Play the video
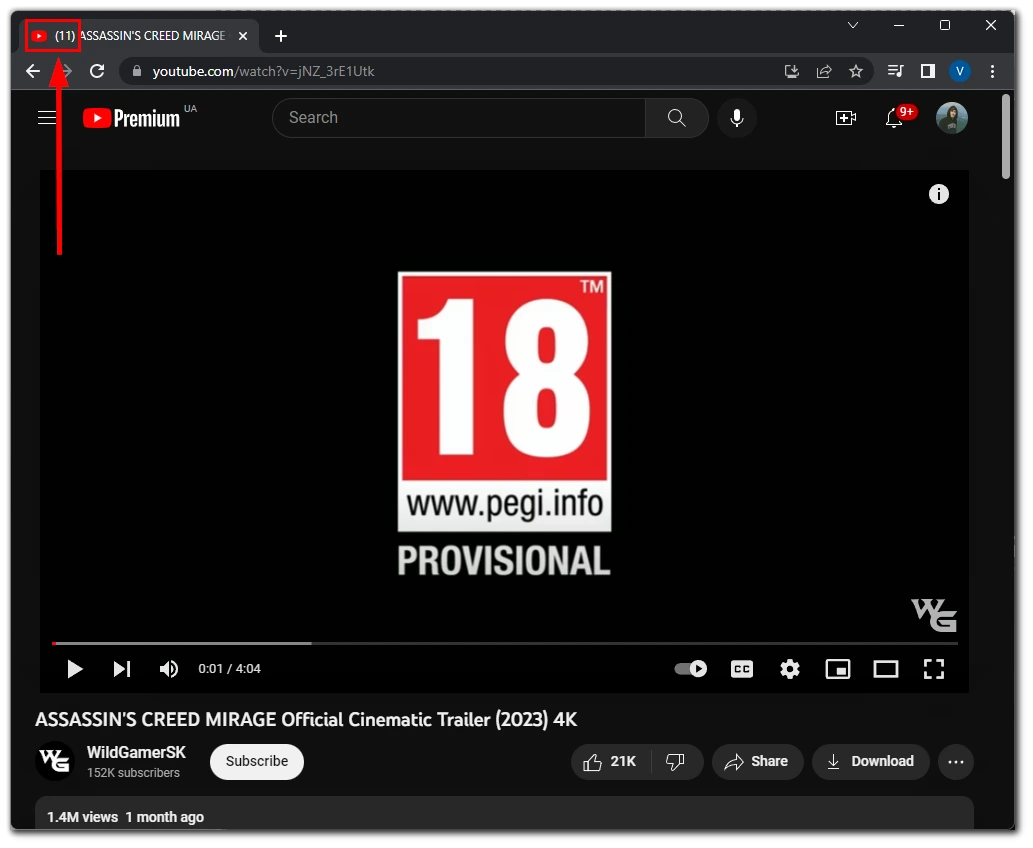This screenshot has height=848, width=1033. coord(74,669)
